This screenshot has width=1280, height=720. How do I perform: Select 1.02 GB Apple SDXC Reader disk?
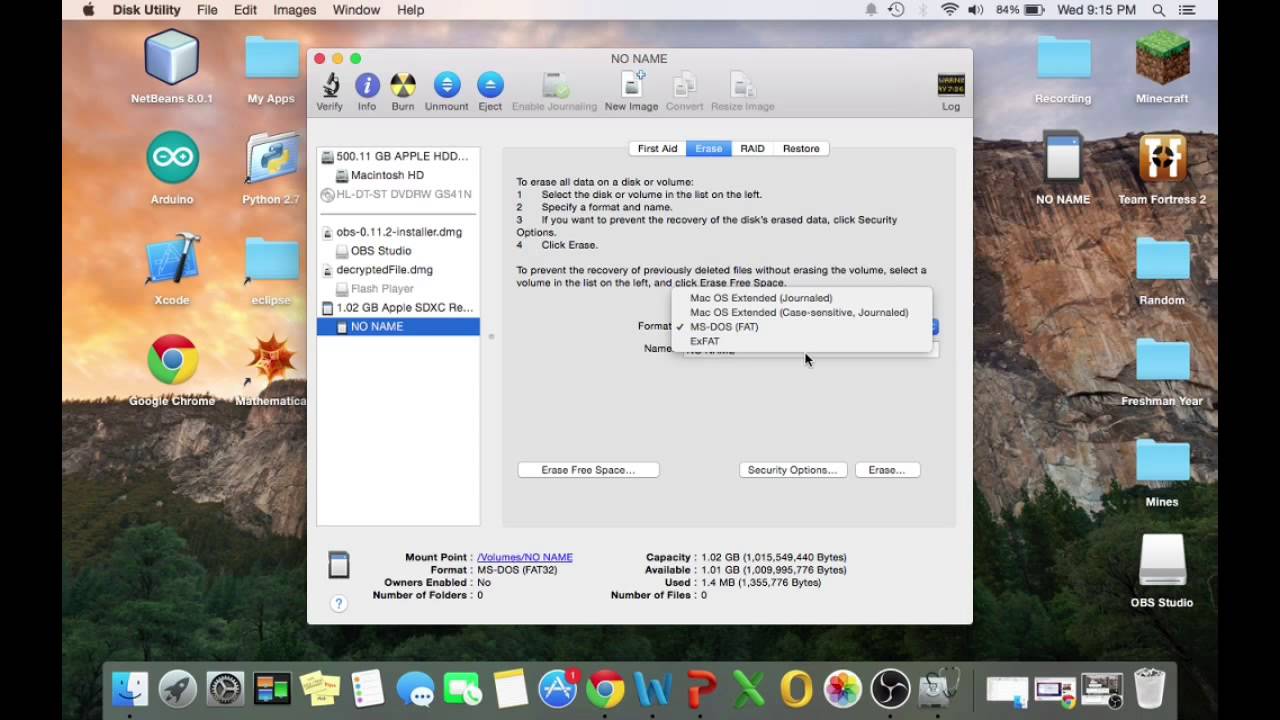[398, 308]
